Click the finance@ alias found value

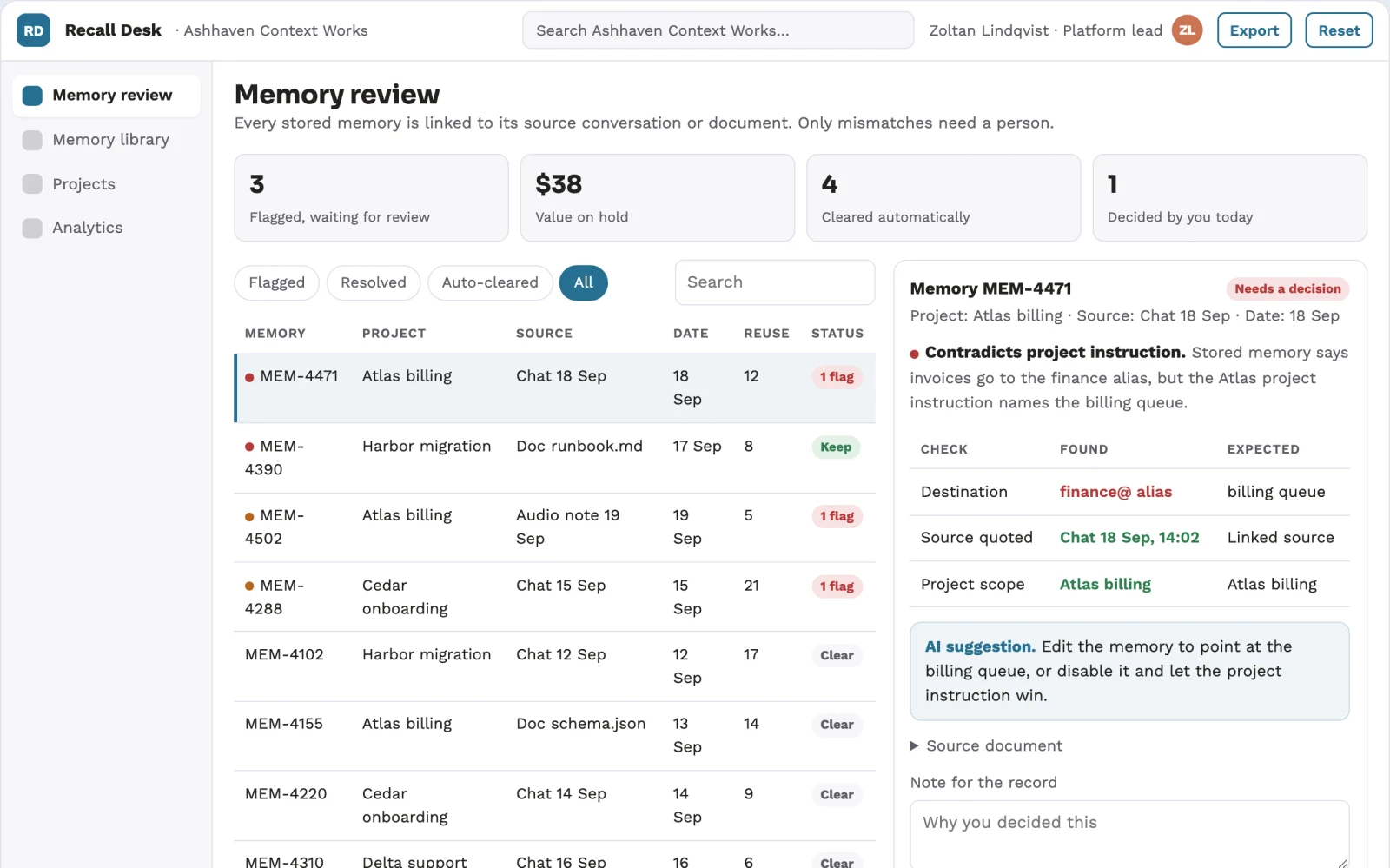(x=1115, y=492)
